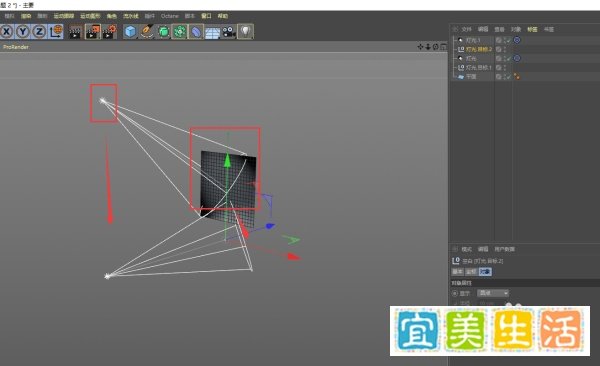
Task: Click the ProRender viewport menu
Action: 16,47
